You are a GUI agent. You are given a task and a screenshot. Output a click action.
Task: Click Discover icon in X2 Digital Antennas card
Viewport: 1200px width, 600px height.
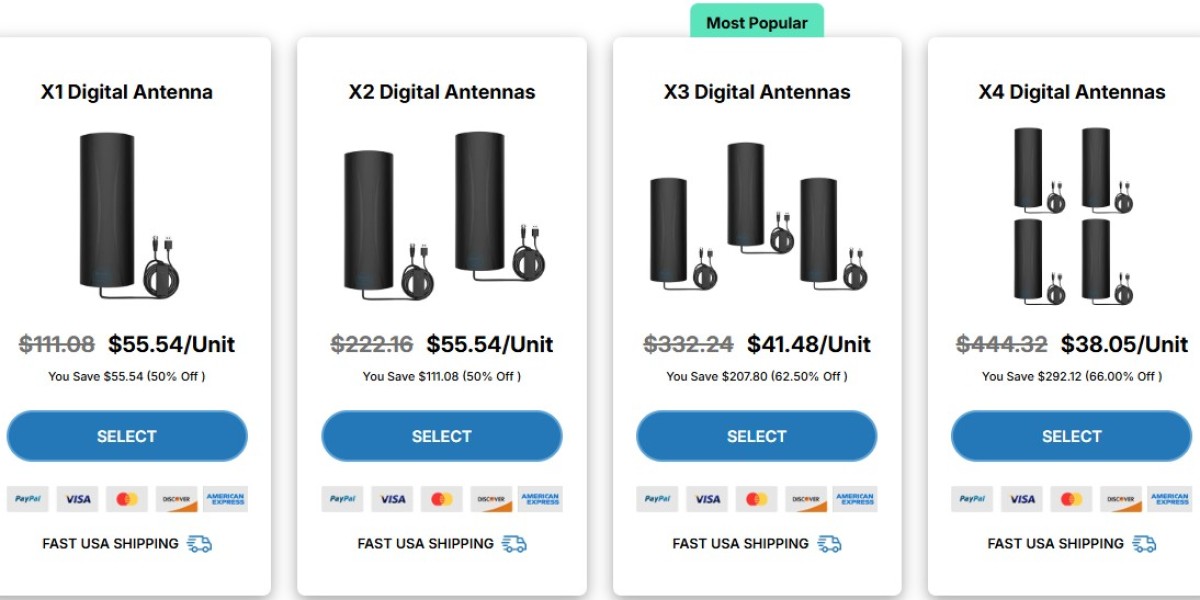coord(491,499)
